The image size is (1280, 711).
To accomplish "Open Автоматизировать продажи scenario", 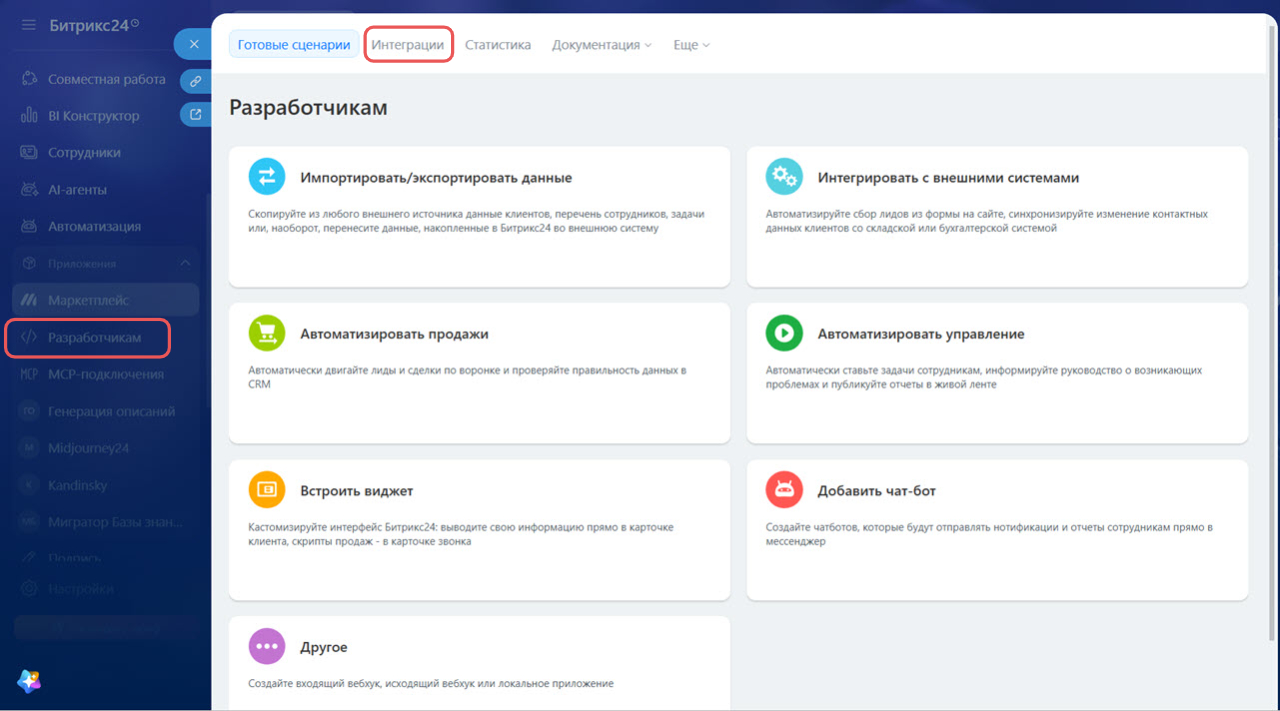I will tap(479, 373).
